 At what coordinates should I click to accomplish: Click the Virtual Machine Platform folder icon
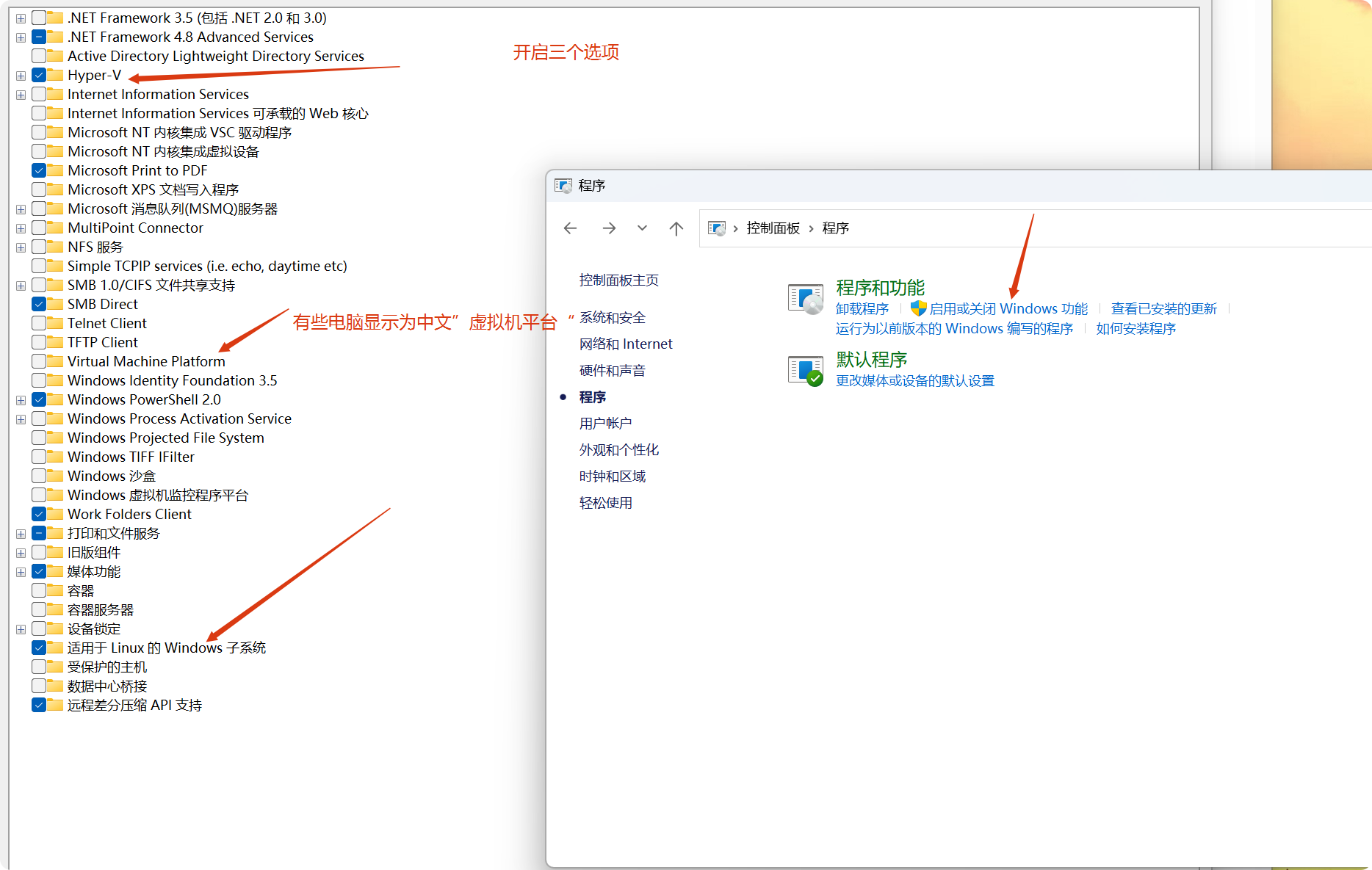pyautogui.click(x=55, y=361)
